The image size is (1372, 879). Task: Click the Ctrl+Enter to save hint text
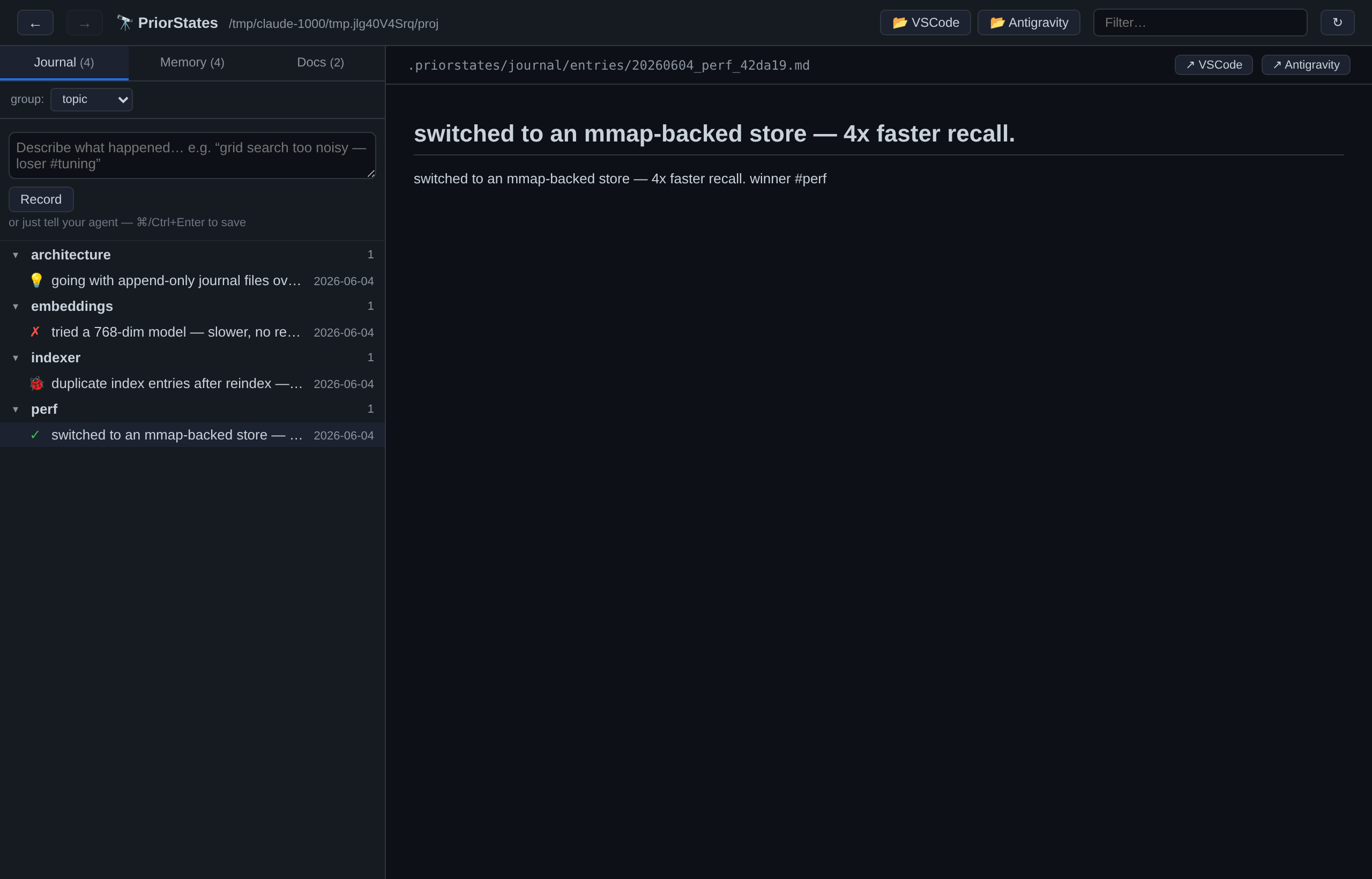(127, 222)
